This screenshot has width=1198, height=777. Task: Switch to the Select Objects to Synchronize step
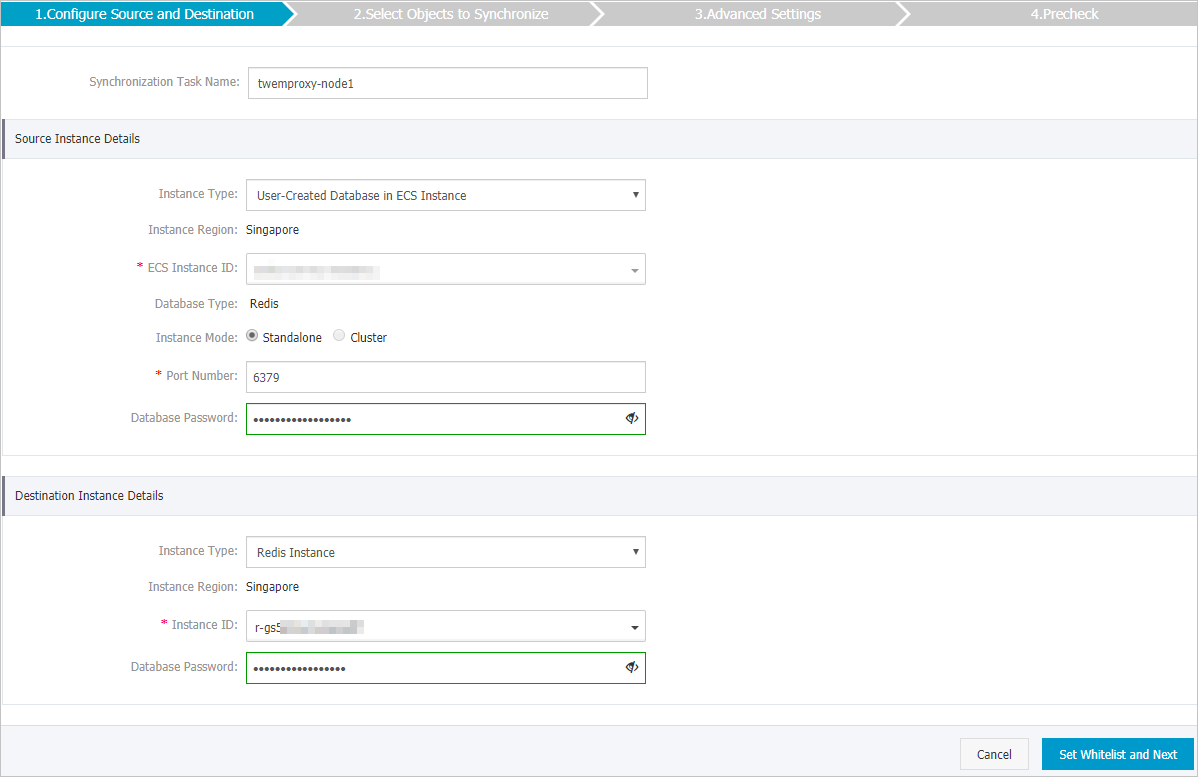(x=451, y=14)
